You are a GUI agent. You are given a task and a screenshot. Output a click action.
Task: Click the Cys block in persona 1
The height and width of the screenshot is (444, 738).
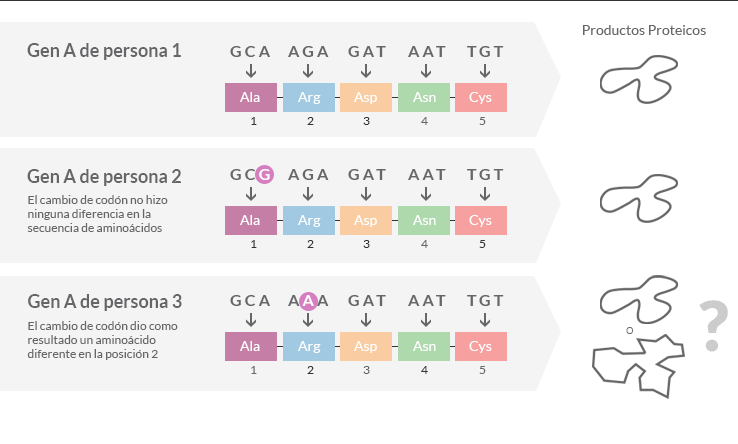pos(481,97)
